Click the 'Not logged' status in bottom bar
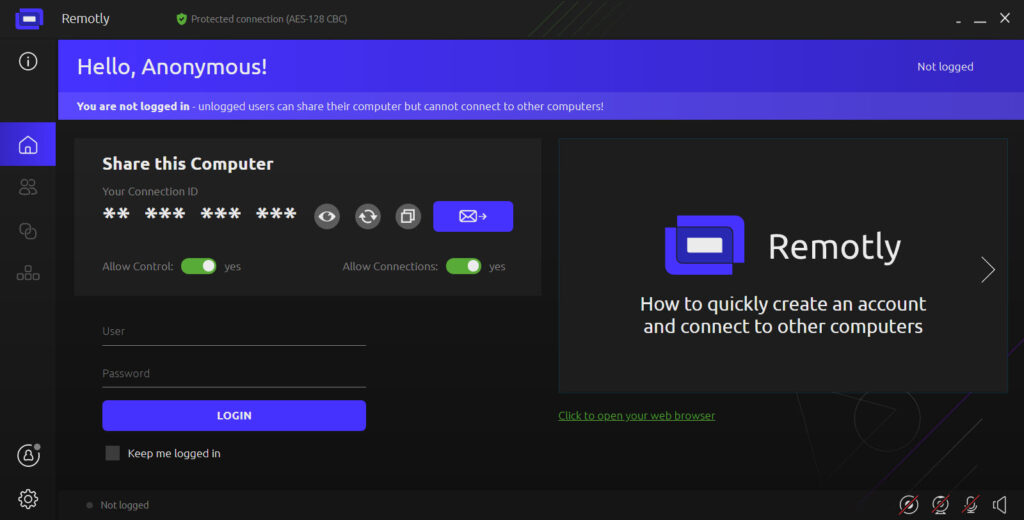 [124, 505]
